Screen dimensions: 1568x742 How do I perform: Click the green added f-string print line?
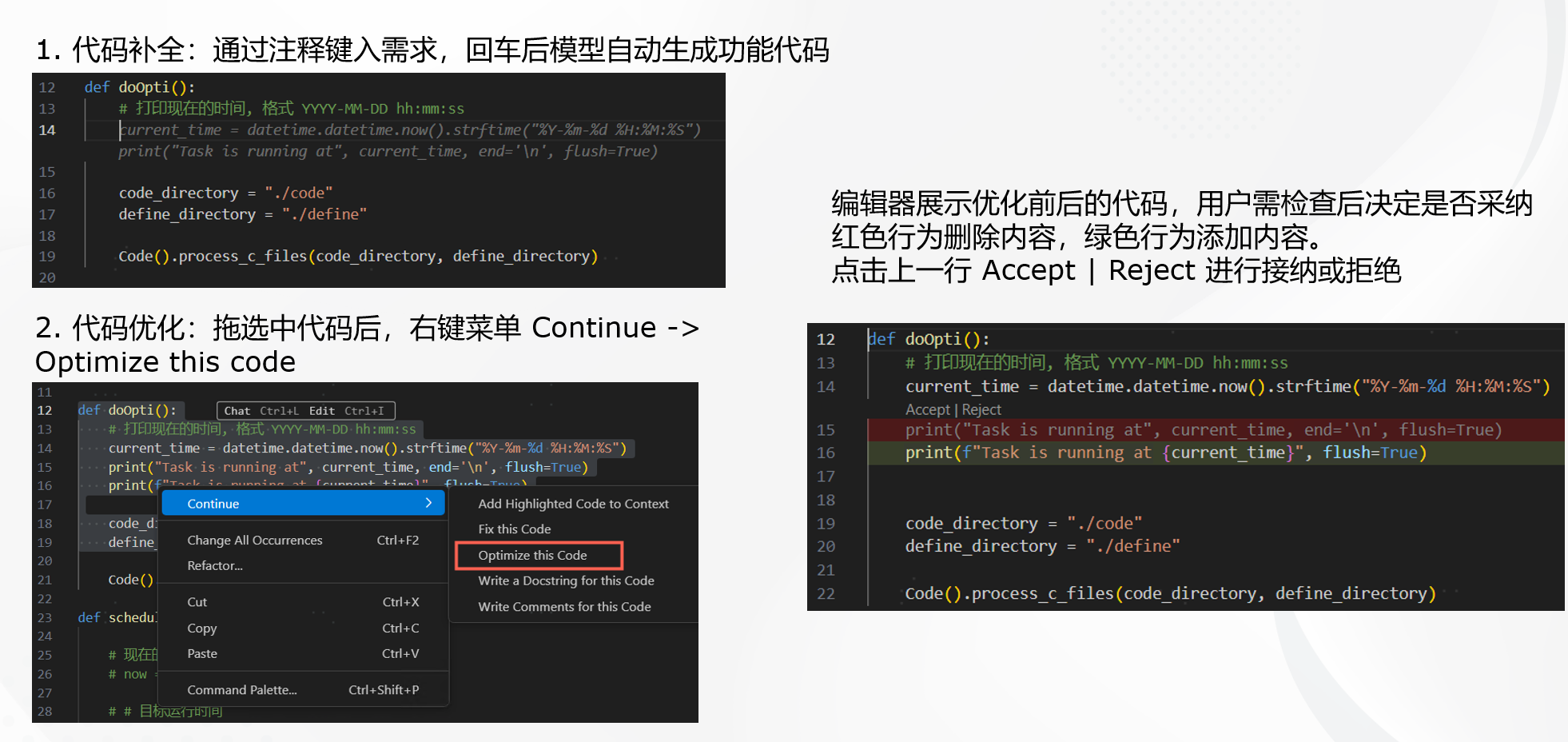[x=1165, y=453]
